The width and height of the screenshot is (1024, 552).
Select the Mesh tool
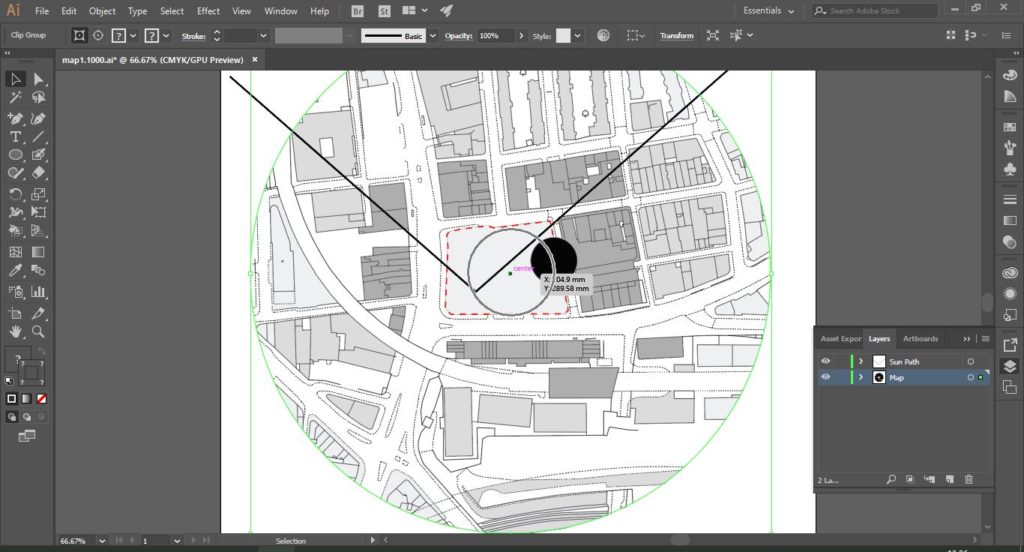(x=15, y=252)
